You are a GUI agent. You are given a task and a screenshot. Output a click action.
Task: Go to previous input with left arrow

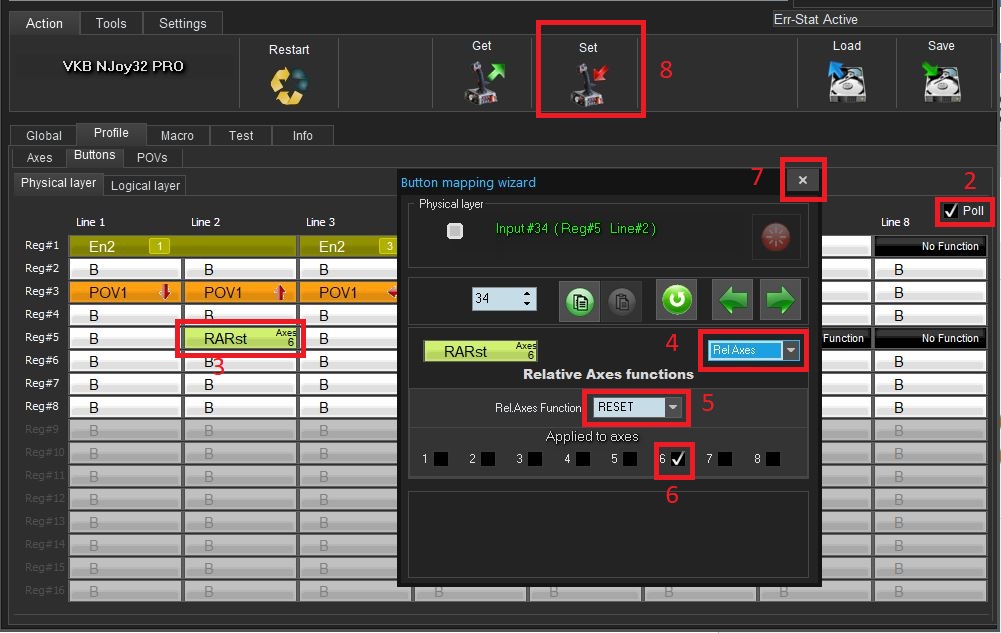tap(731, 300)
